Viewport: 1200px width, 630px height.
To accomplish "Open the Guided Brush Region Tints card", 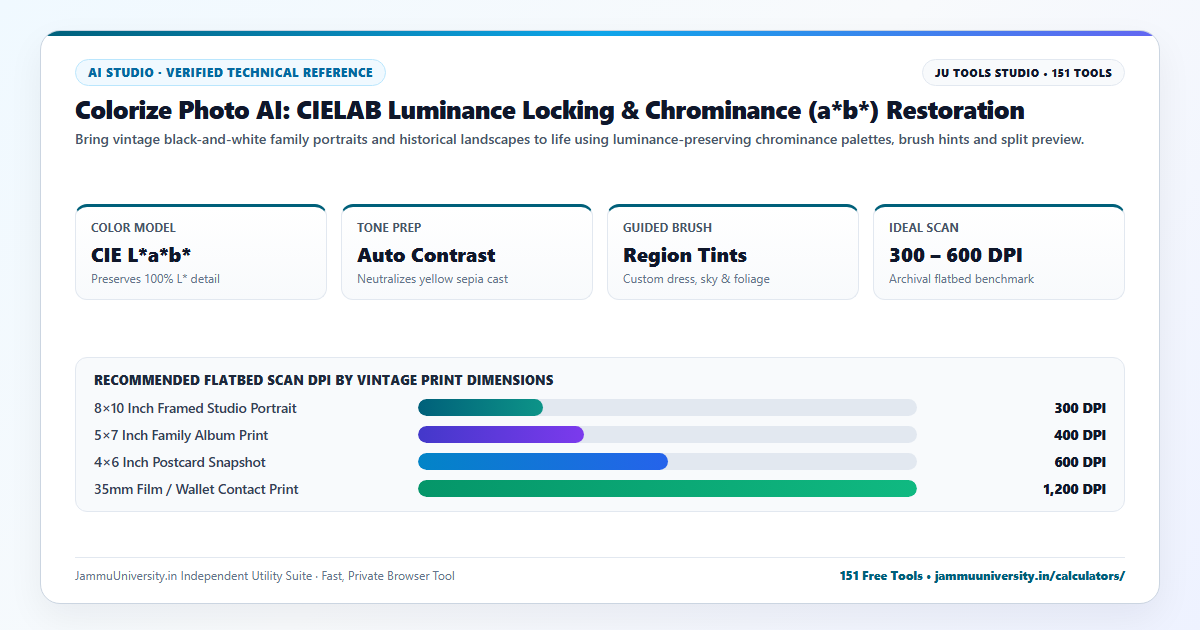I will click(733, 252).
